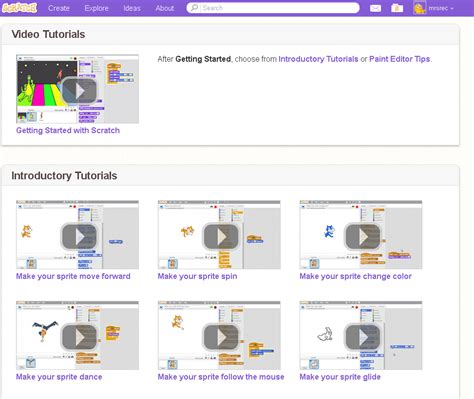Click the user avatar icon in the navbar
The height and width of the screenshot is (399, 474).
420,8
